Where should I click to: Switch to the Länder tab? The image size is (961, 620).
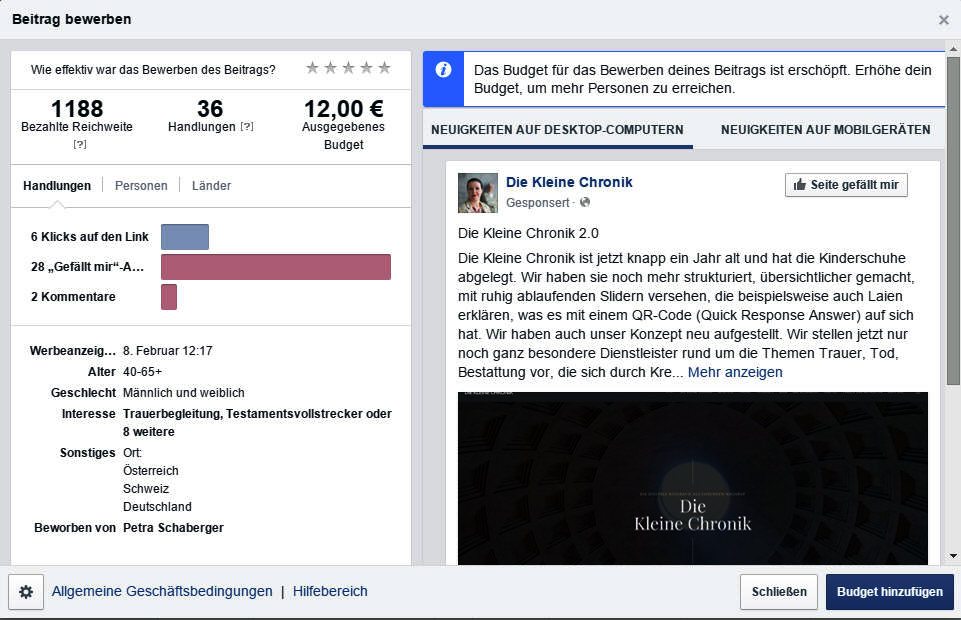(x=211, y=186)
